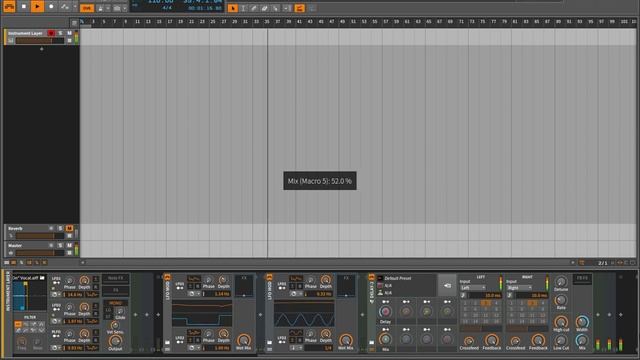Select the Pen tool in the toolbar
Screen dimensions: 640x360
(254, 8)
